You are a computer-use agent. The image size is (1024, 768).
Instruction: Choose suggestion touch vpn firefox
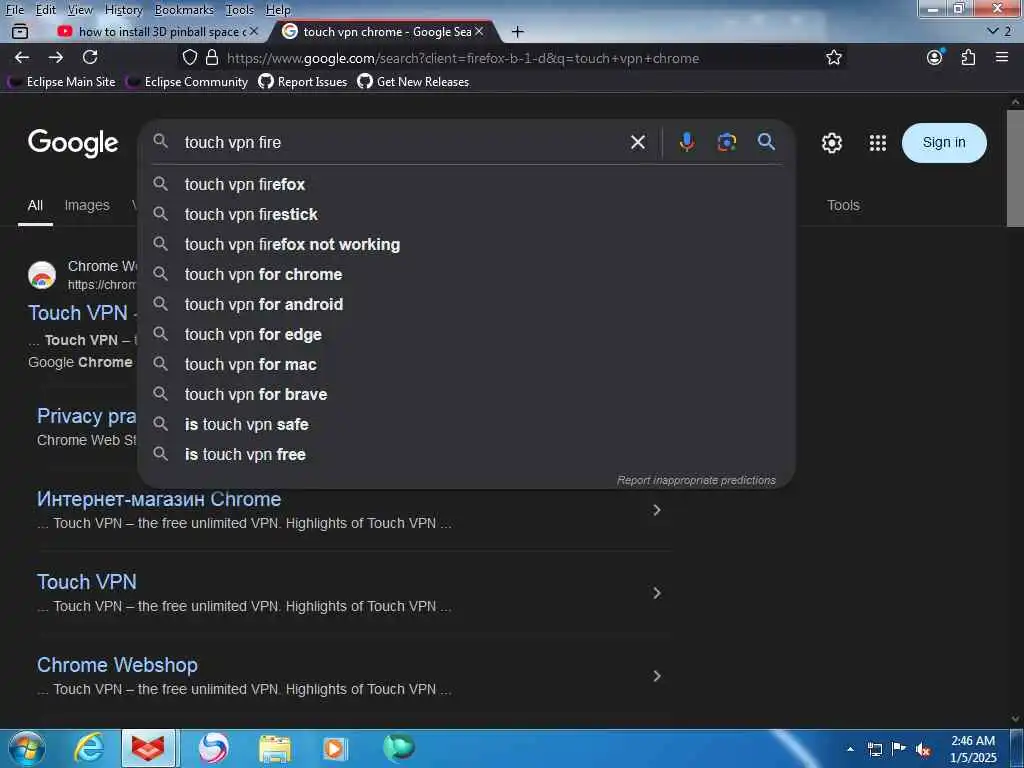(x=466, y=184)
